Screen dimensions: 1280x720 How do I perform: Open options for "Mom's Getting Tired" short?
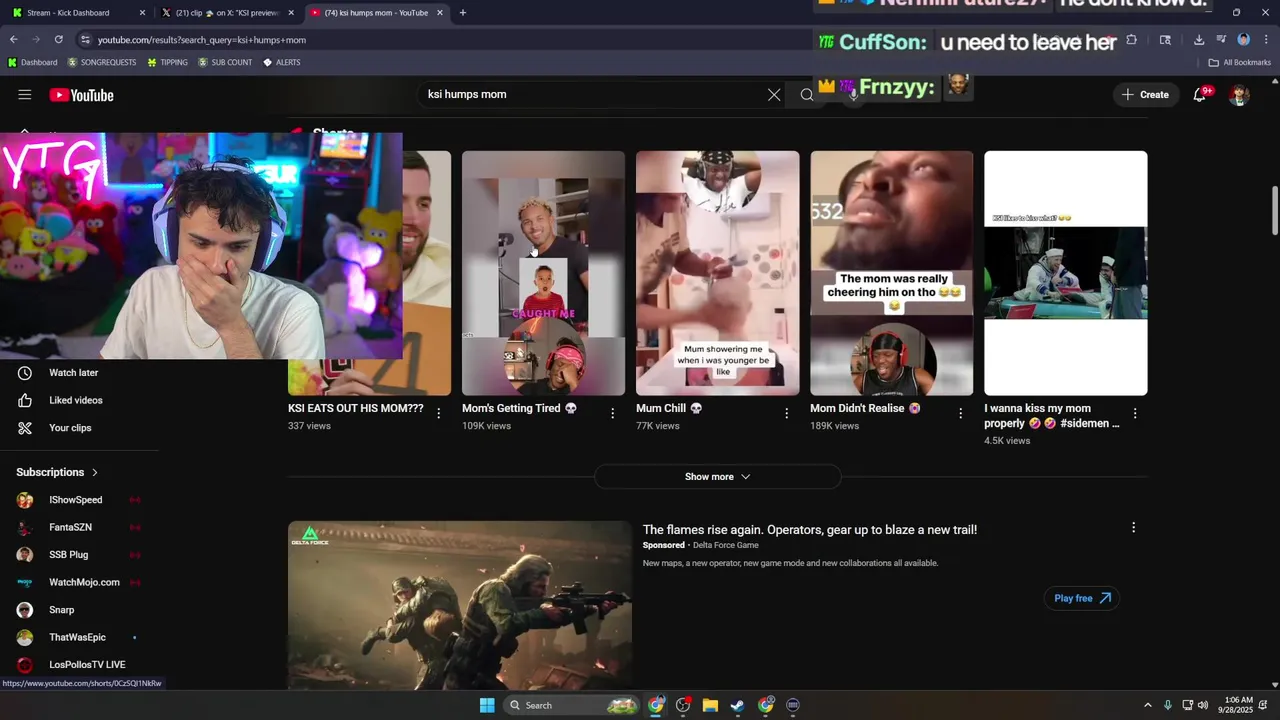[613, 413]
